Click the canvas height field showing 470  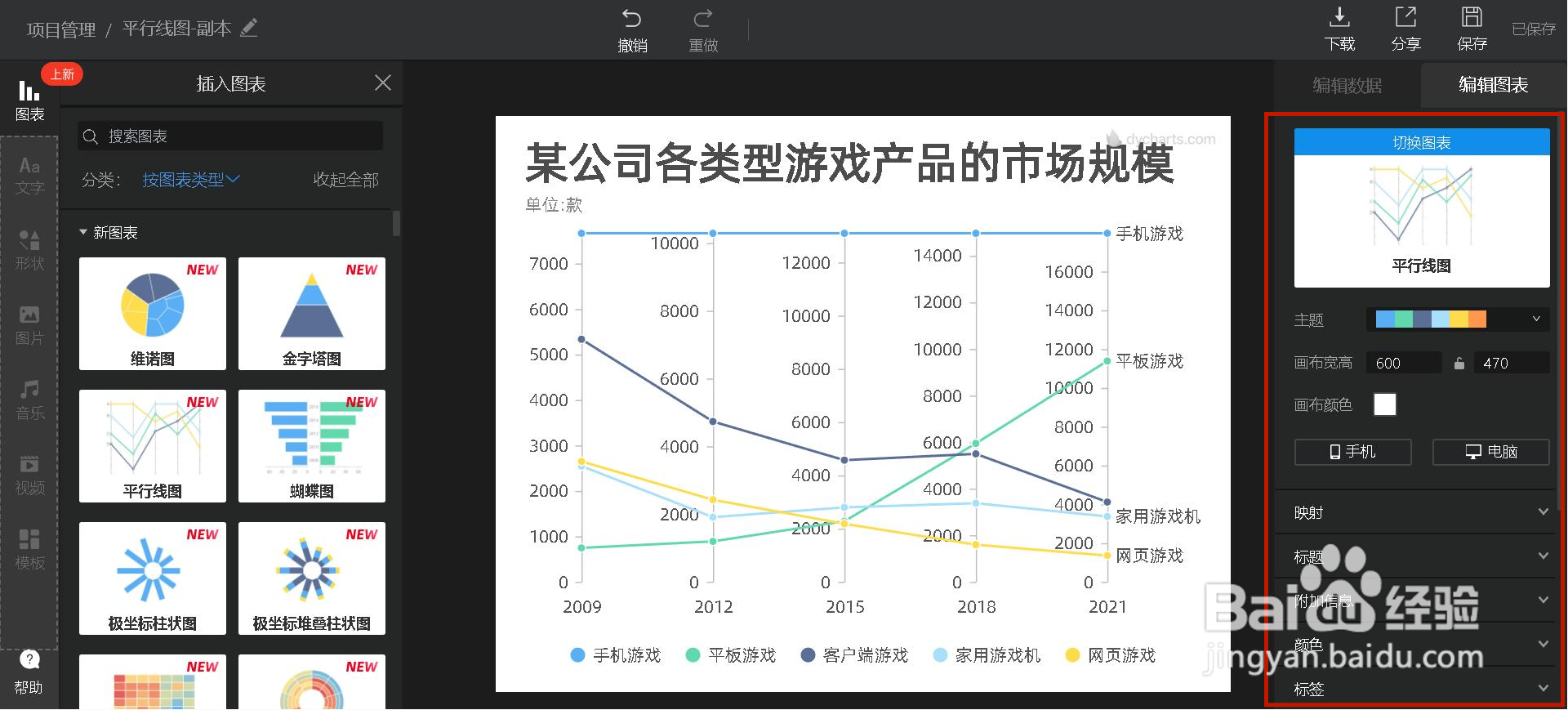(1512, 363)
